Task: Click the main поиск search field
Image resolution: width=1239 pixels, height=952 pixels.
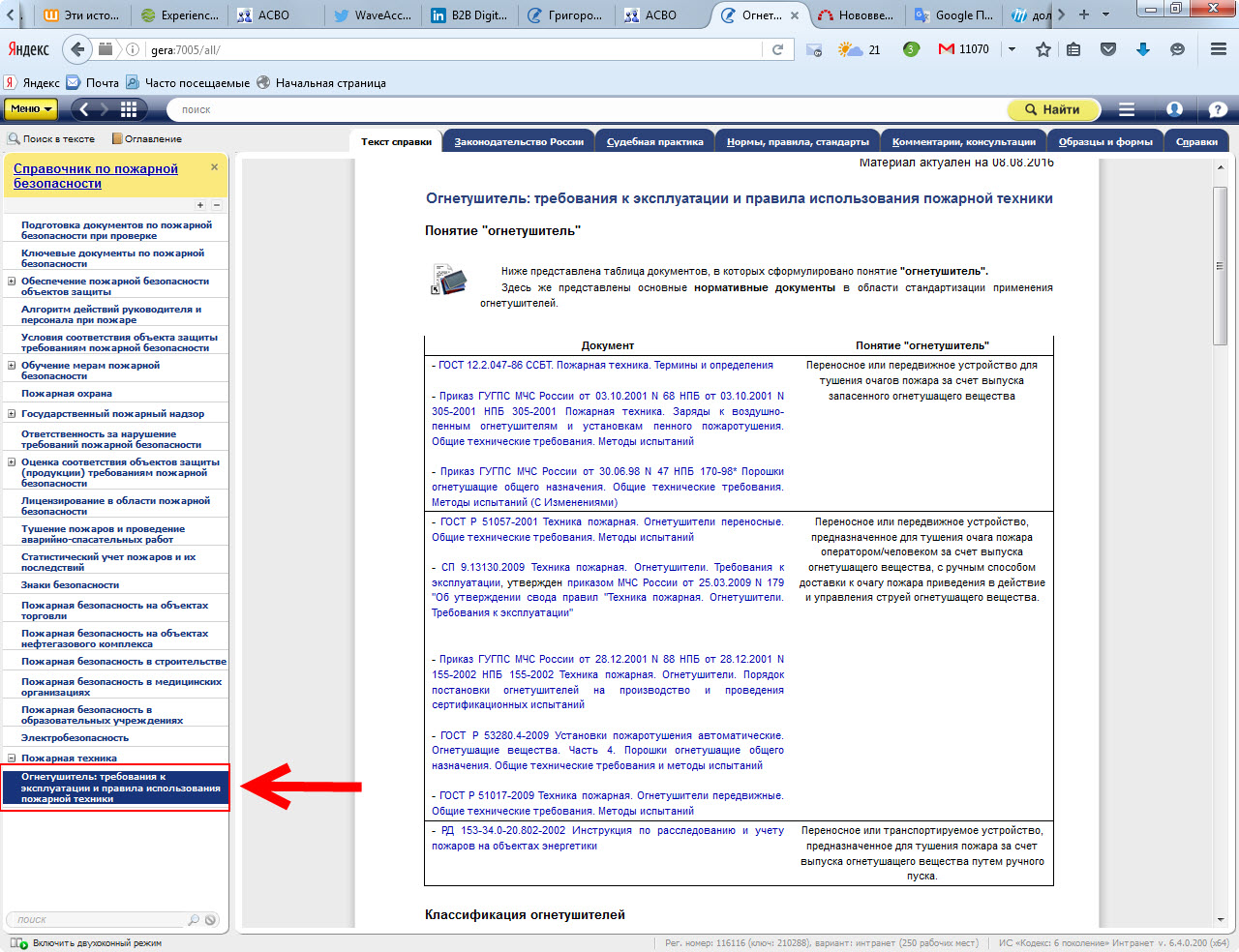Action: point(581,109)
